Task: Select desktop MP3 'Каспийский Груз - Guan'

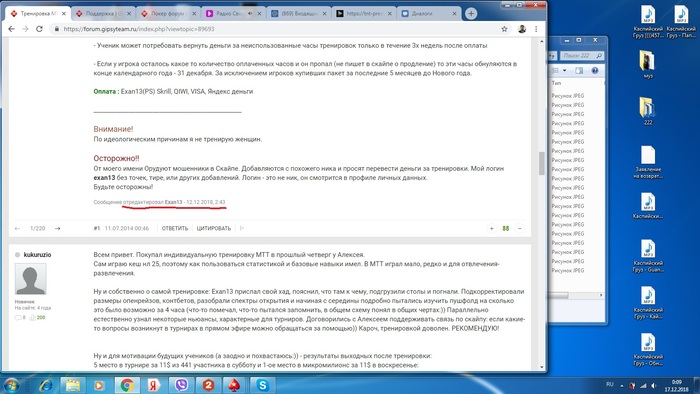Action: [x=648, y=256]
